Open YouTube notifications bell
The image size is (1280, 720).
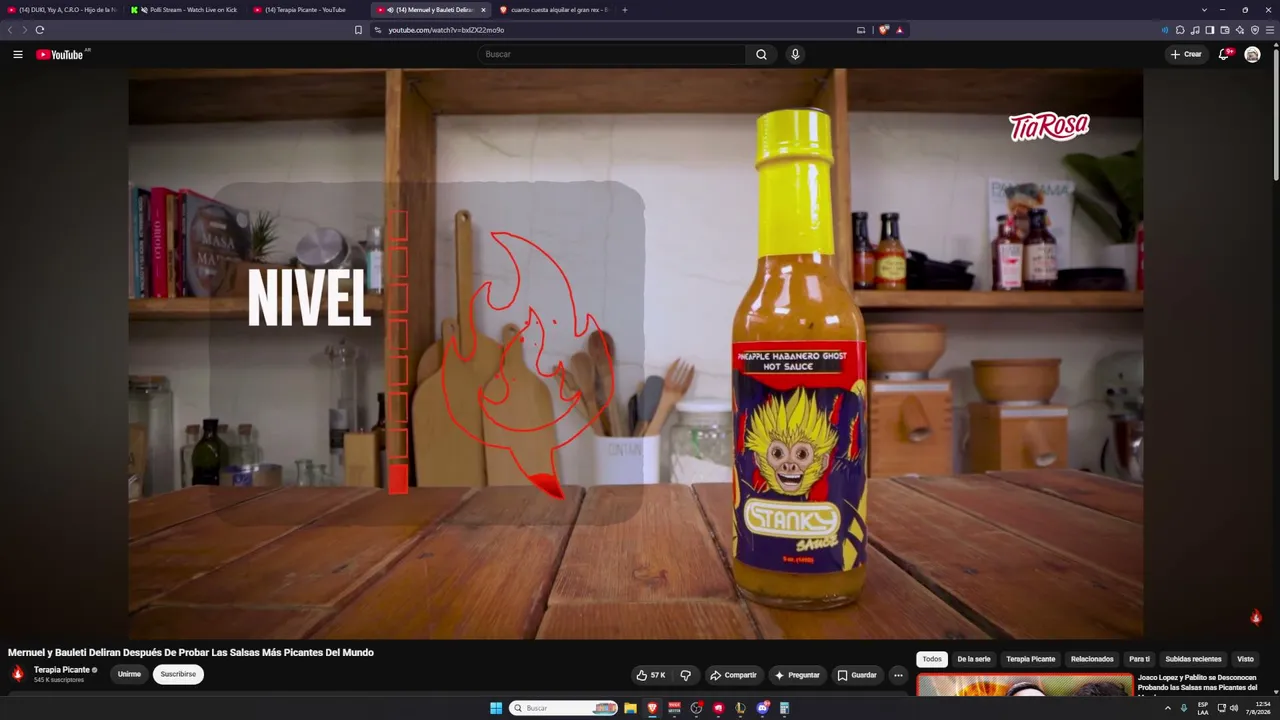pos(1223,54)
